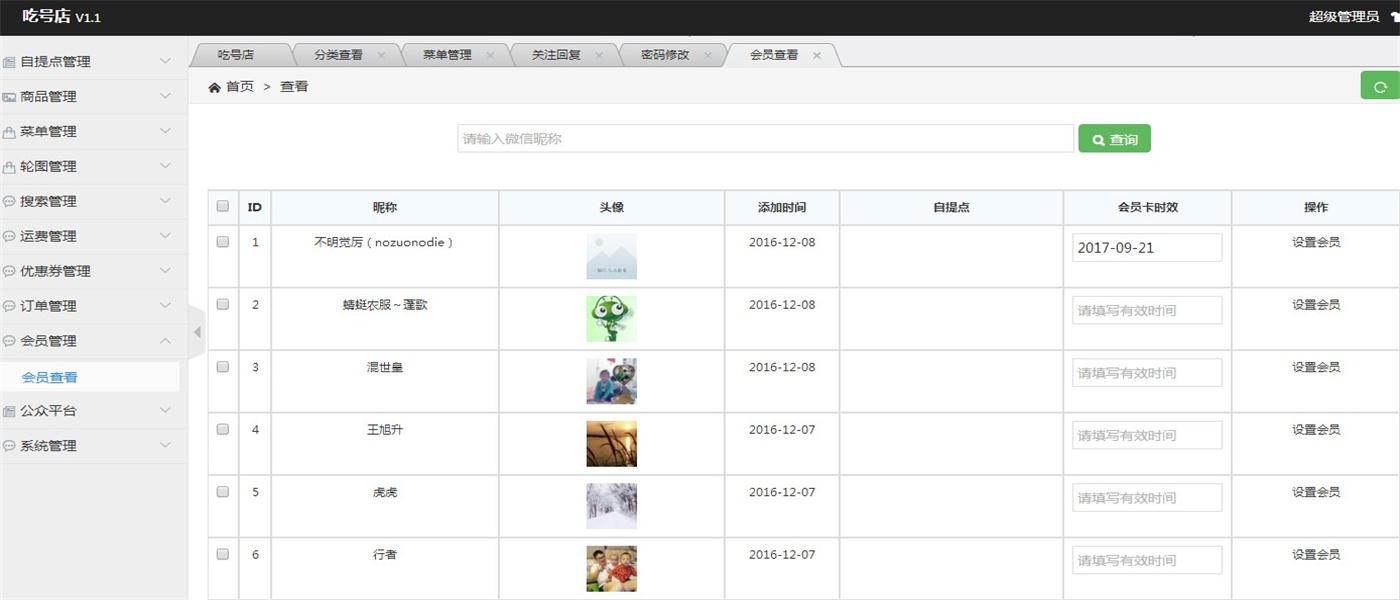The width and height of the screenshot is (1400, 600).
Task: Close the 分类查看 tab
Action: [381, 56]
